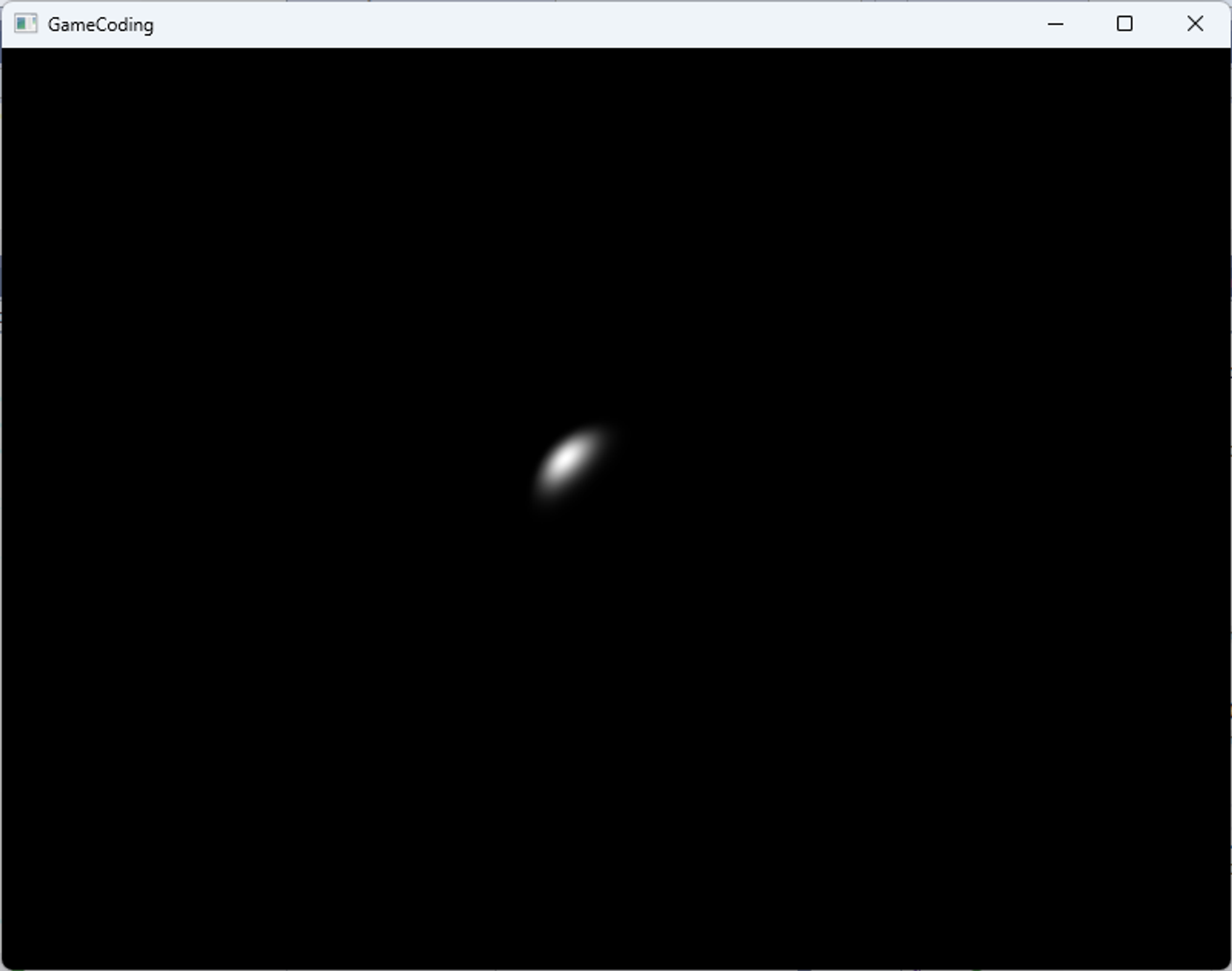Viewport: 1232px width, 971px height.
Task: Click the GameCoding app icon in title bar
Action: (25, 24)
